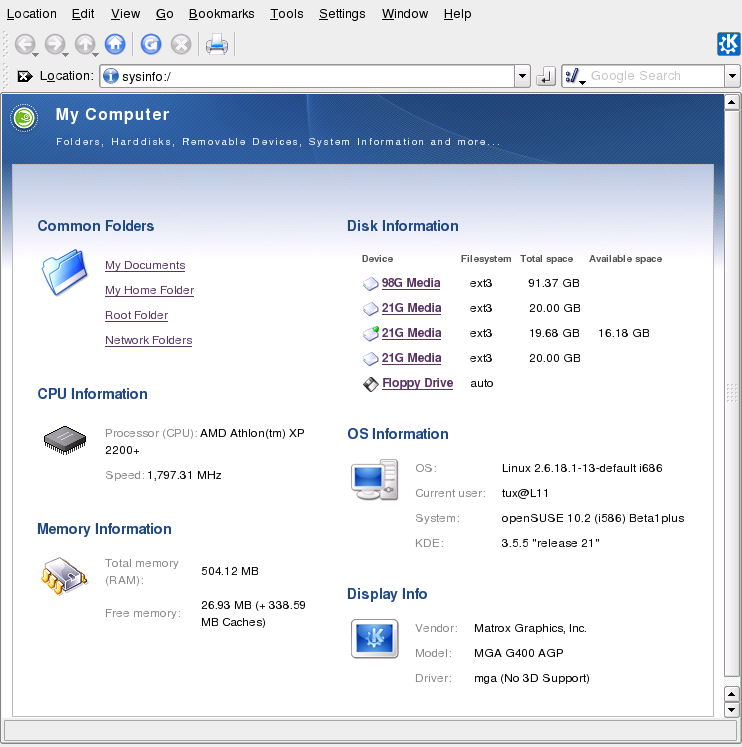Open the Help menu

click(457, 14)
